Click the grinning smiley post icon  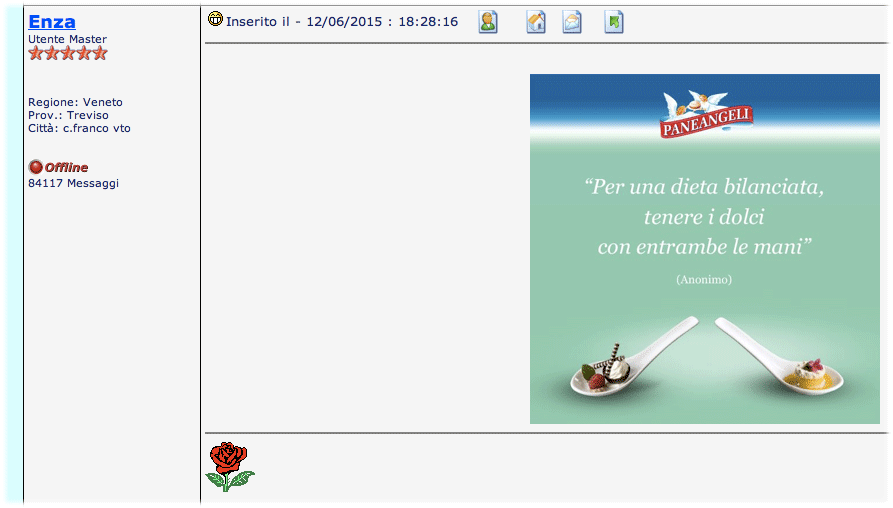click(x=215, y=19)
